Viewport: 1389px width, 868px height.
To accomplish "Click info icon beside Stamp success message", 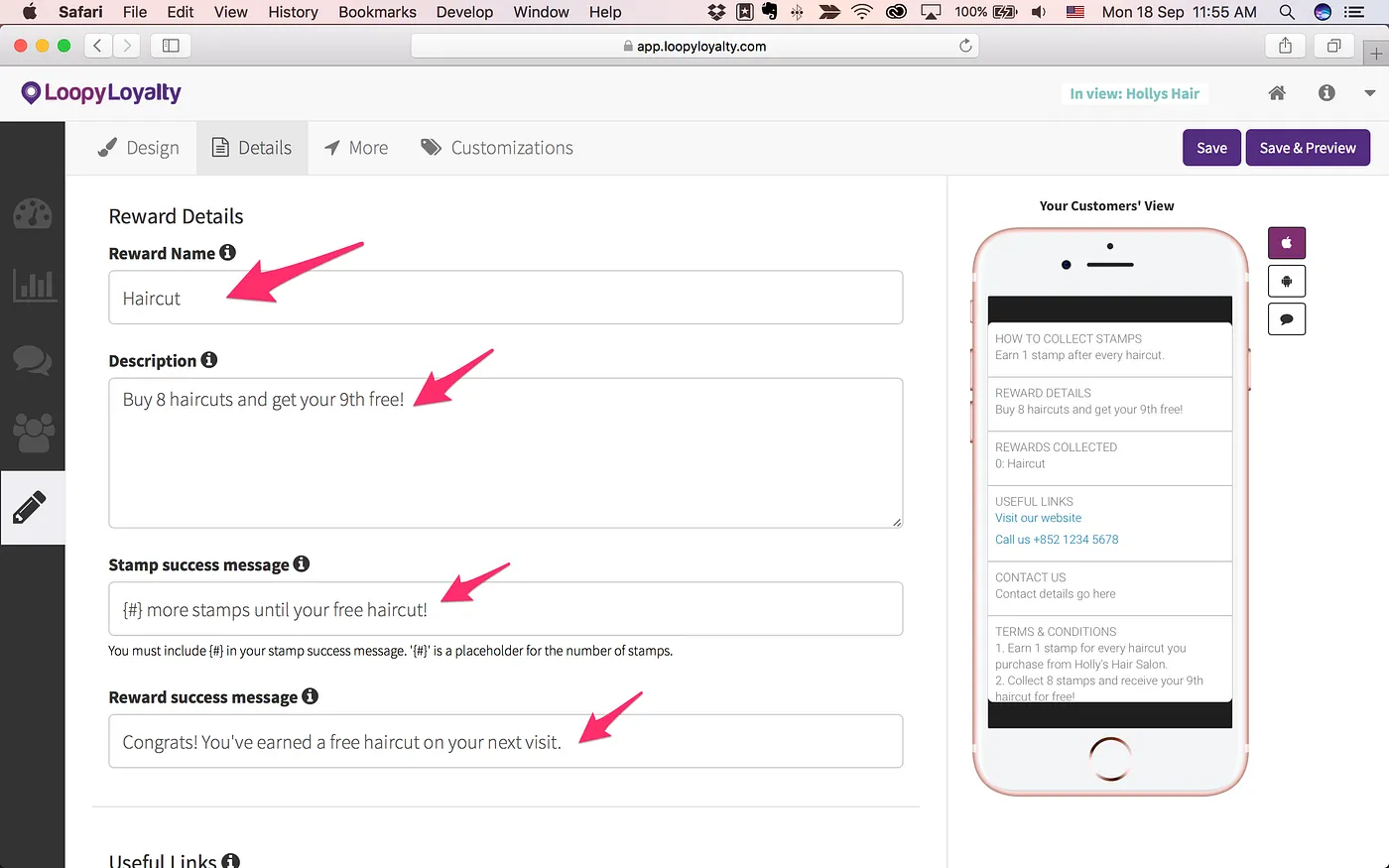I will click(x=302, y=564).
